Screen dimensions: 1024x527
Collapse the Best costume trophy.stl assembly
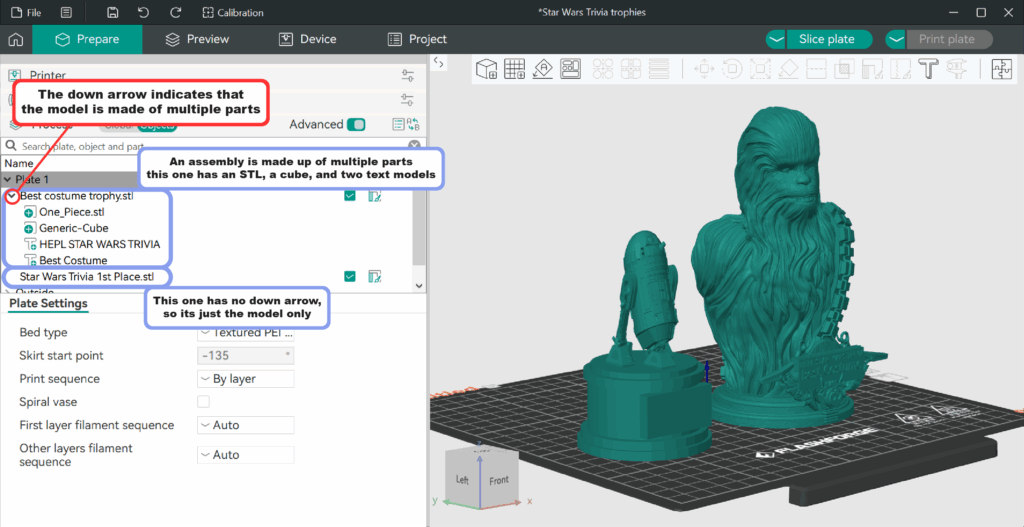coord(12,196)
